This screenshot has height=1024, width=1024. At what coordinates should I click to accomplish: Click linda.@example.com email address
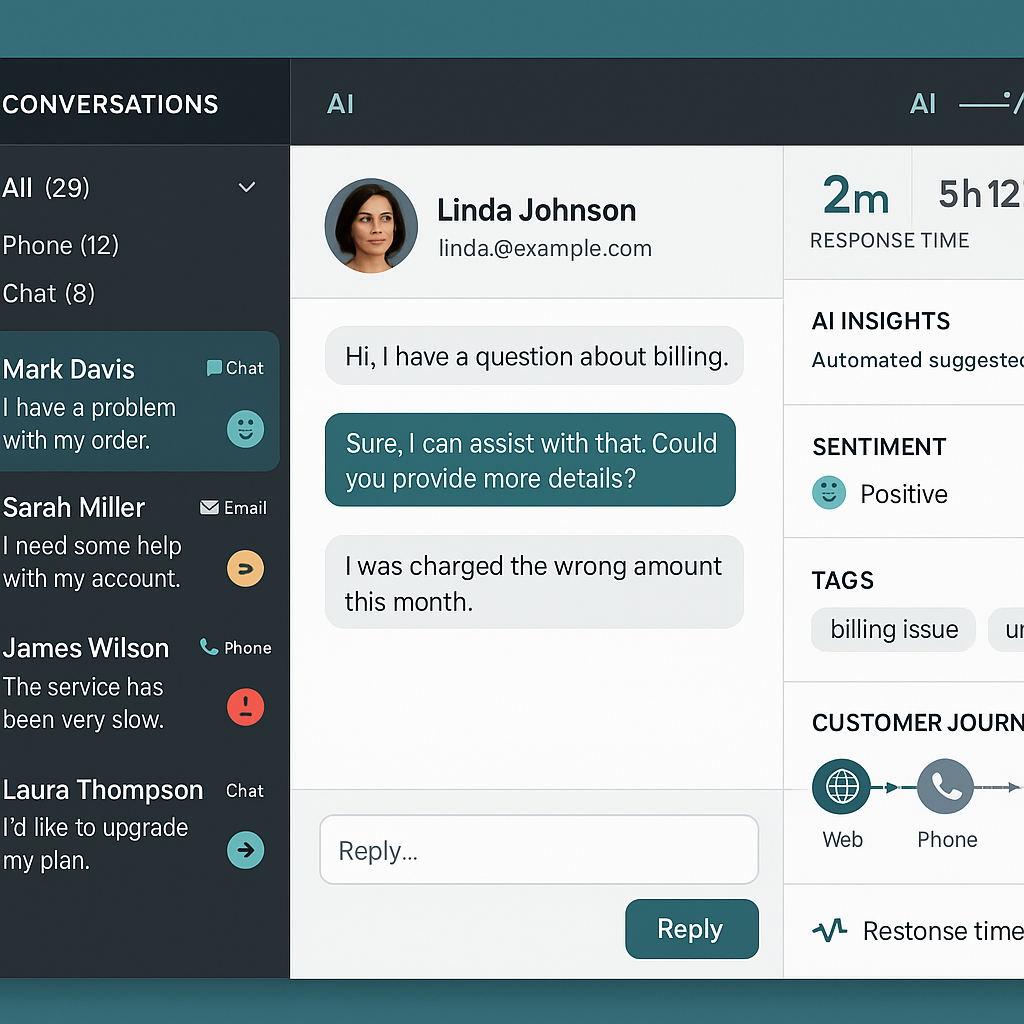point(545,248)
